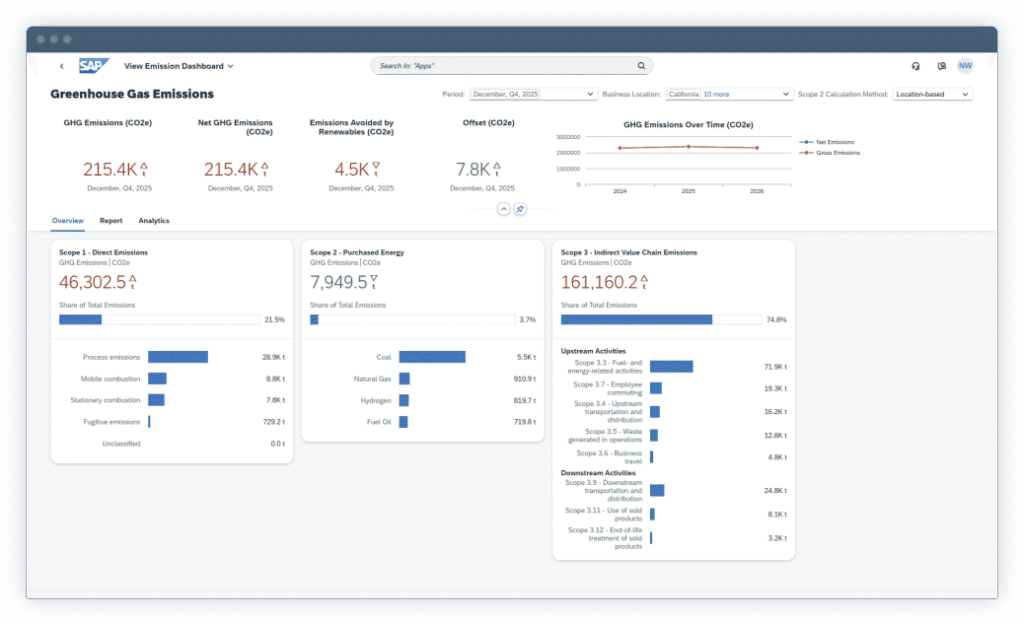Expand the View Emission Dashboard menu
Screen dimensions: 1024x625
click(179, 66)
